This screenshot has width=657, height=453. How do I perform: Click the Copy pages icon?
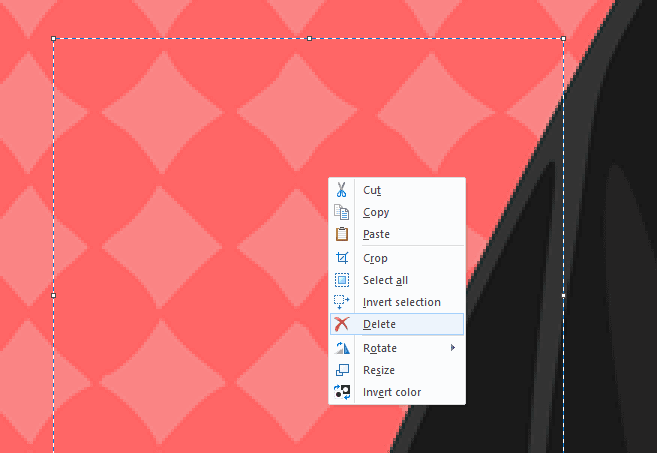click(341, 212)
